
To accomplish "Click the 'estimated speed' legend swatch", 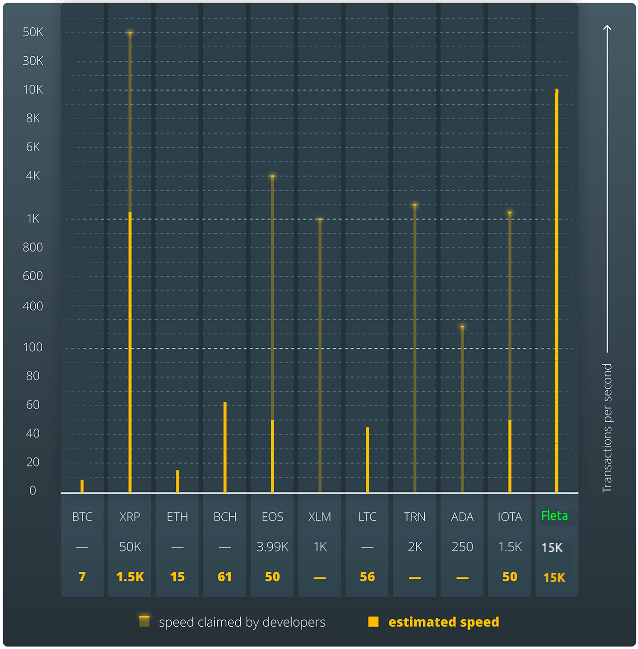I will click(x=373, y=622).
